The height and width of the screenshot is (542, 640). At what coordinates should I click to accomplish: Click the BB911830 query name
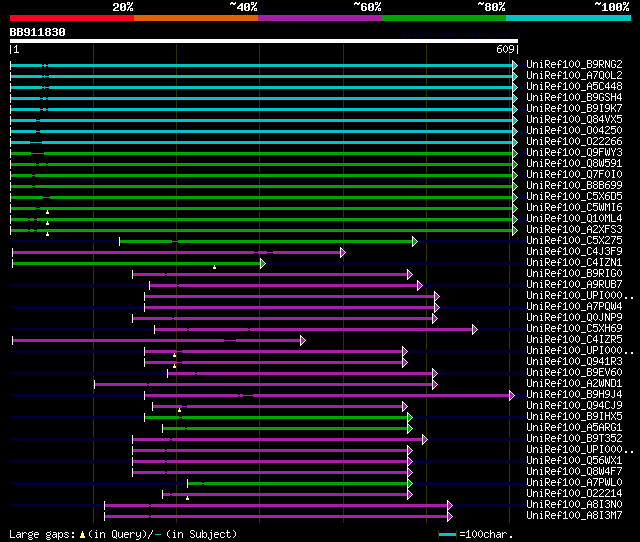coord(38,32)
